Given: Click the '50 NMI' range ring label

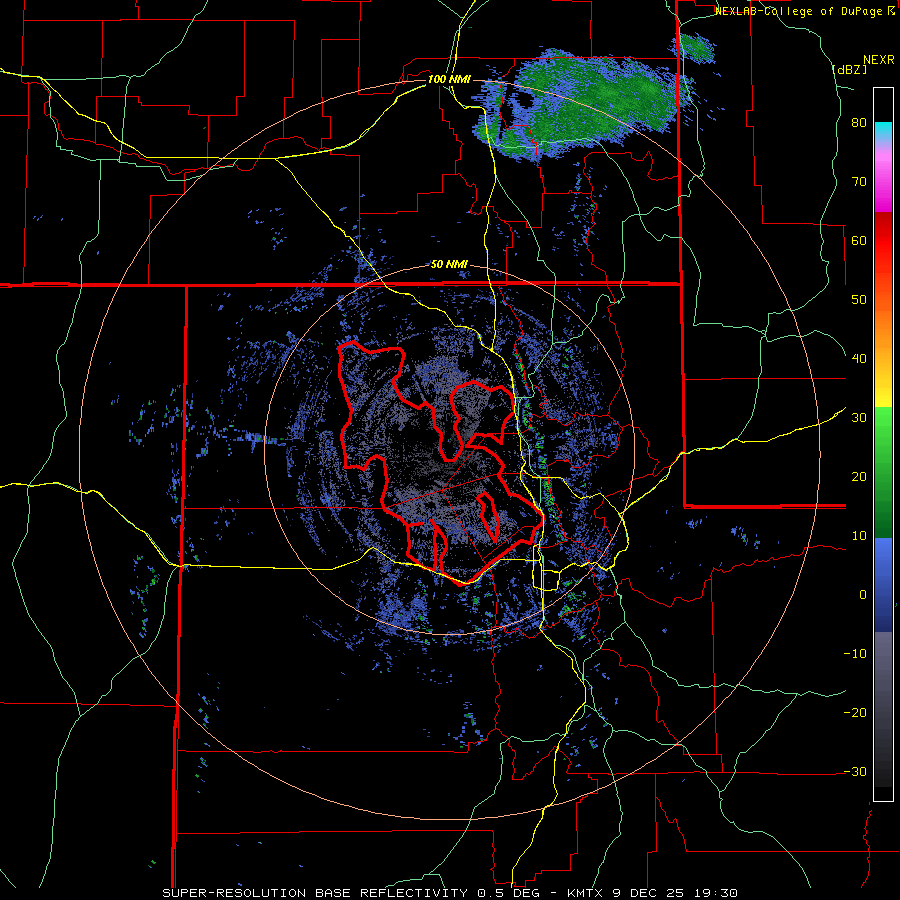Looking at the screenshot, I should tap(449, 265).
